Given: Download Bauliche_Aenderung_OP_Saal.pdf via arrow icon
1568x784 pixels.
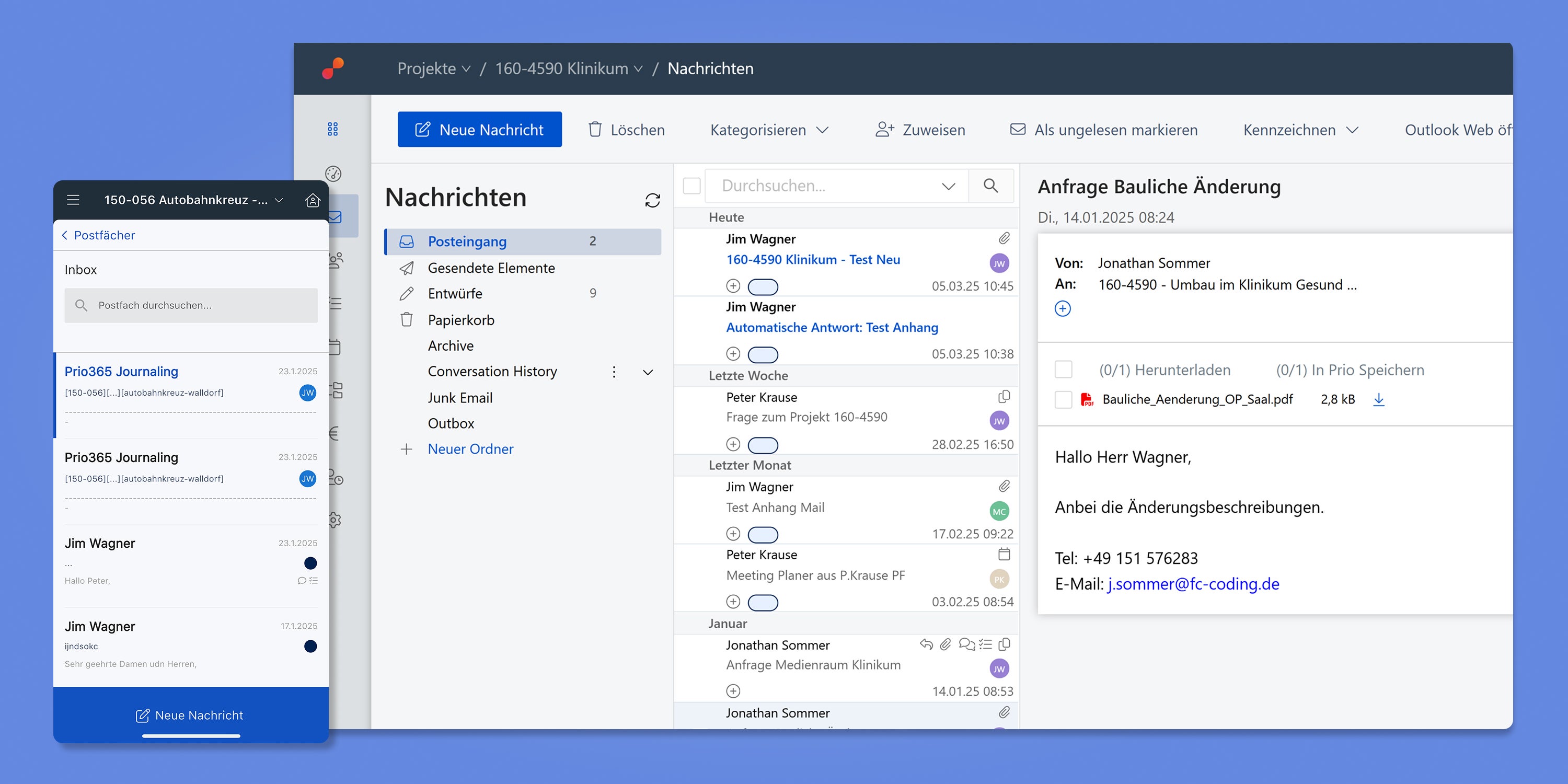Looking at the screenshot, I should pos(1379,399).
